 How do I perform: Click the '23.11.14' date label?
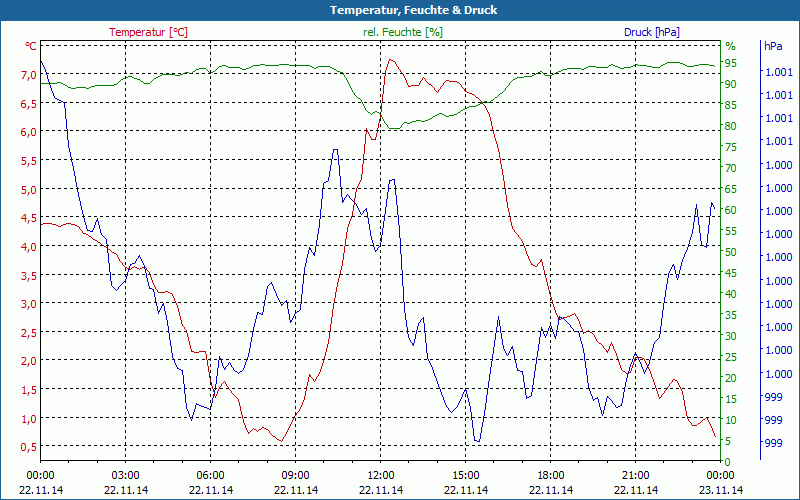720,490
